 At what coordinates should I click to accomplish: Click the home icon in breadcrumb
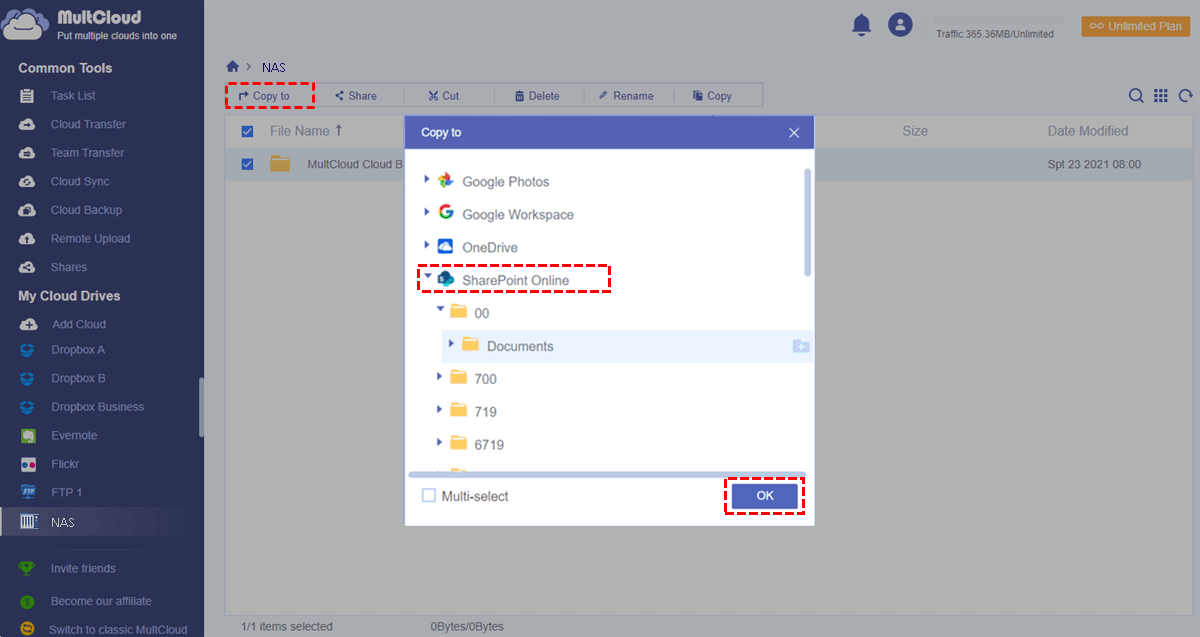click(233, 67)
